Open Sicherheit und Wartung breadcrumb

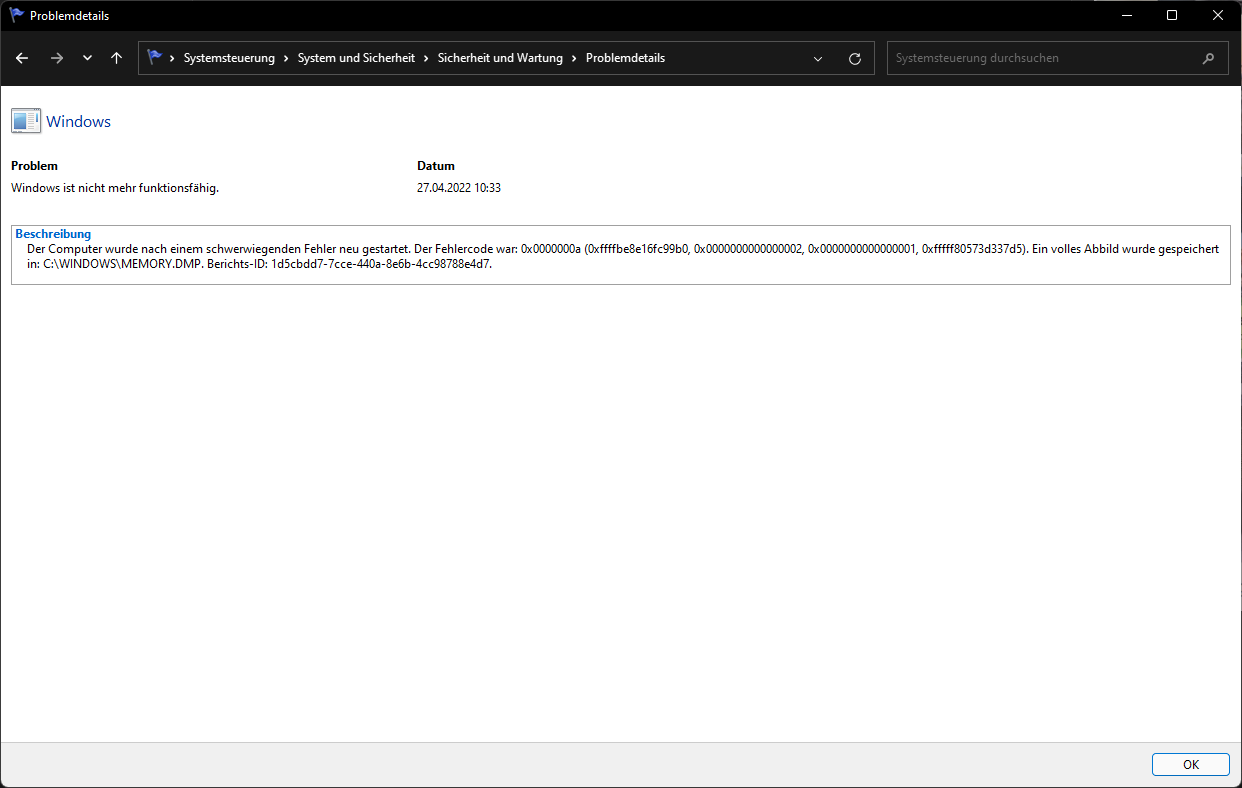pos(500,58)
